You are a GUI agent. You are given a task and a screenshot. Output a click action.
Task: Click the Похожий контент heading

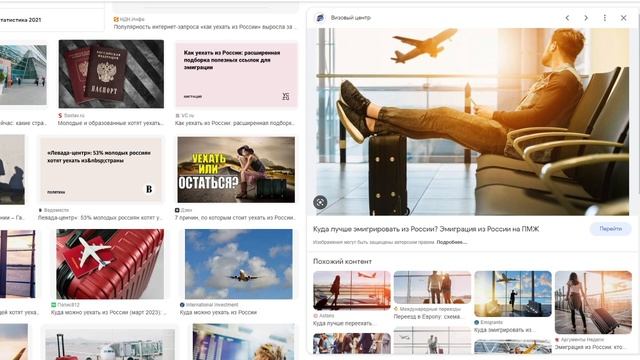(342, 261)
